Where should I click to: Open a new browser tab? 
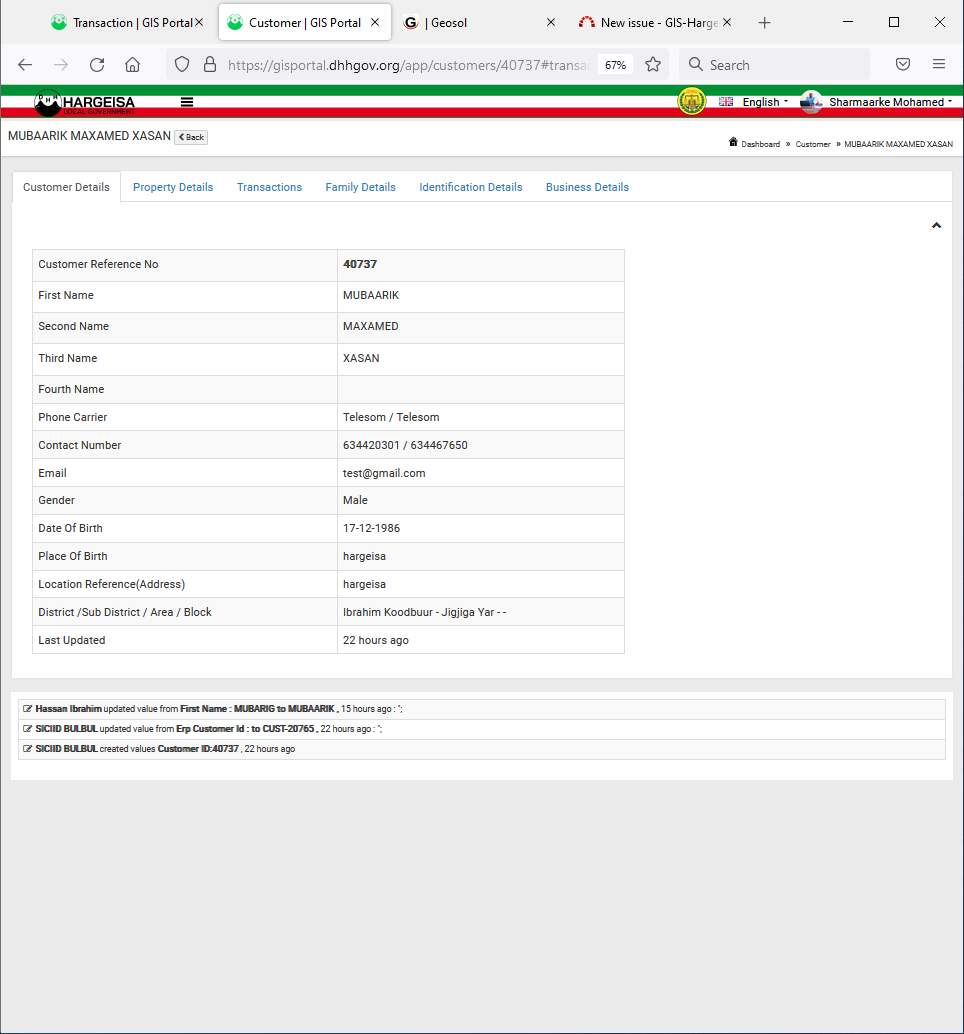point(764,23)
